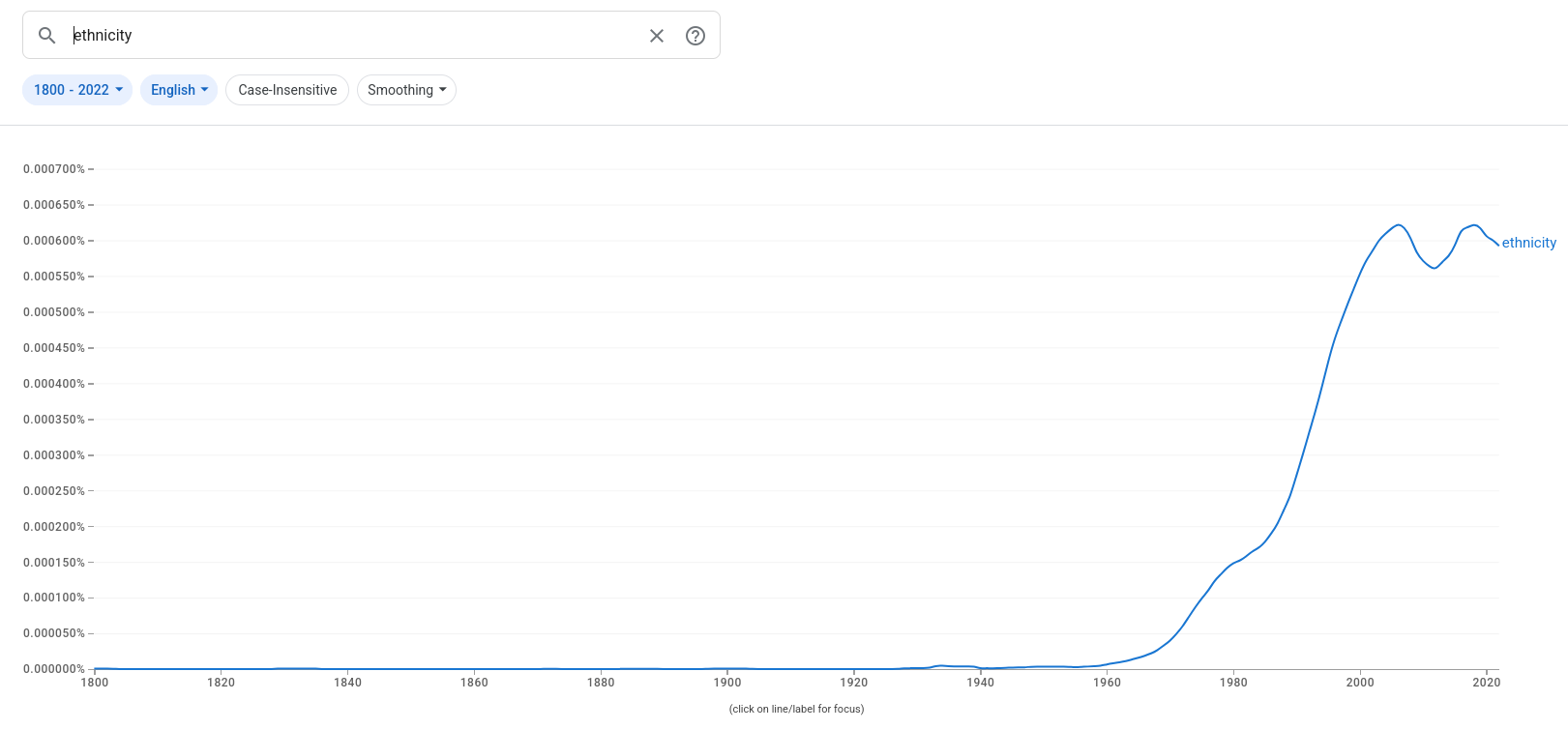Click the Smoothing chip dropdown arrow
The height and width of the screenshot is (730, 1568).
coord(443,90)
